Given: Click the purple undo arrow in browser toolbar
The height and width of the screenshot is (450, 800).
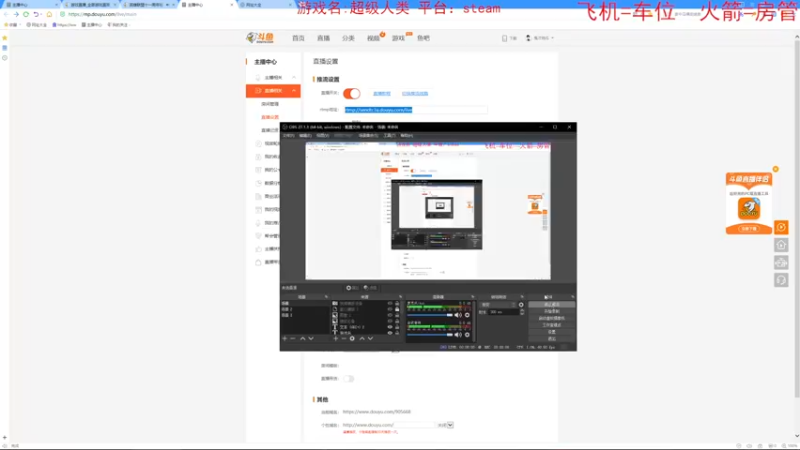Looking at the screenshot, I should tap(36, 14).
